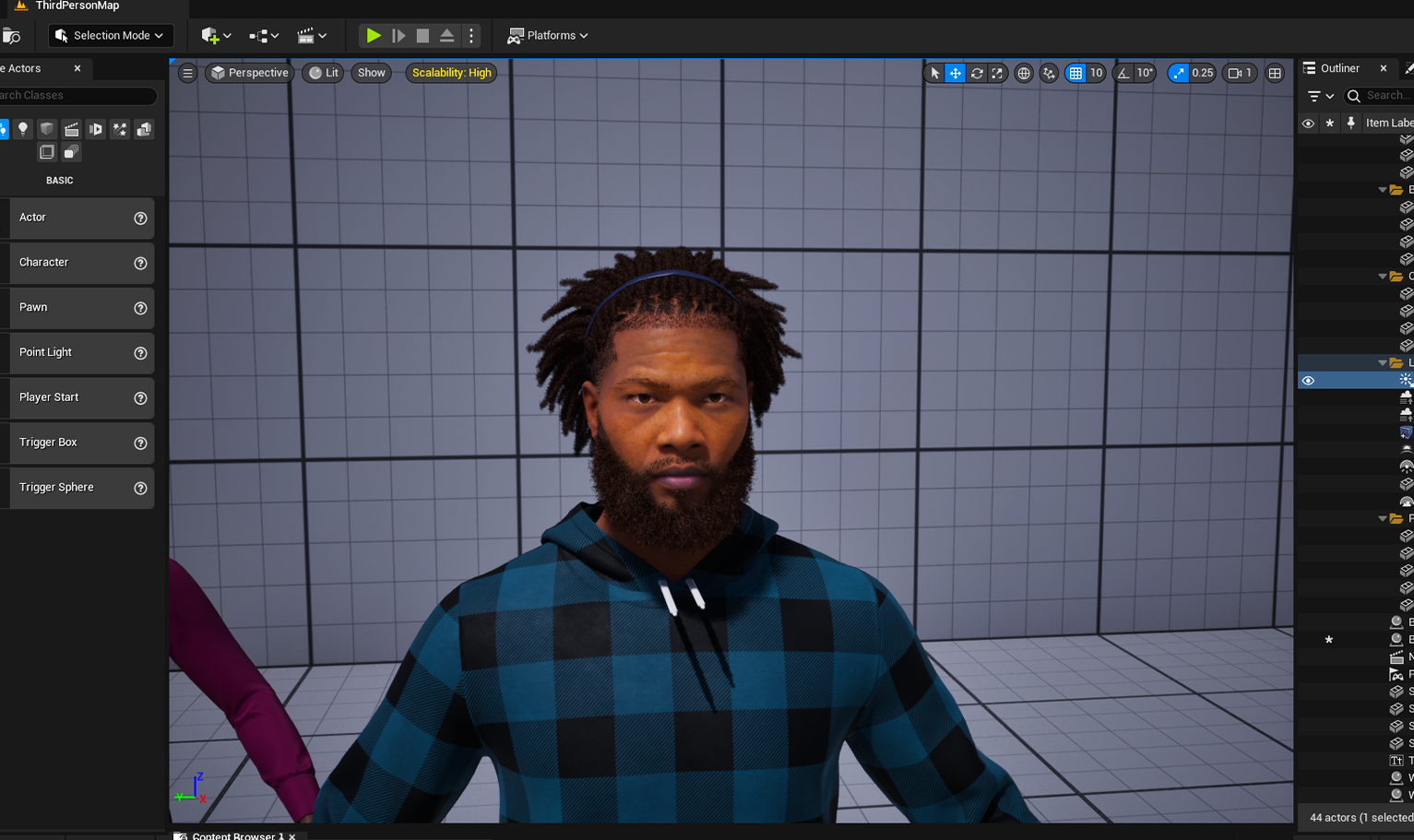Viewport: 1414px width, 840px height.
Task: Open help for Actor entry
Action: (x=140, y=219)
